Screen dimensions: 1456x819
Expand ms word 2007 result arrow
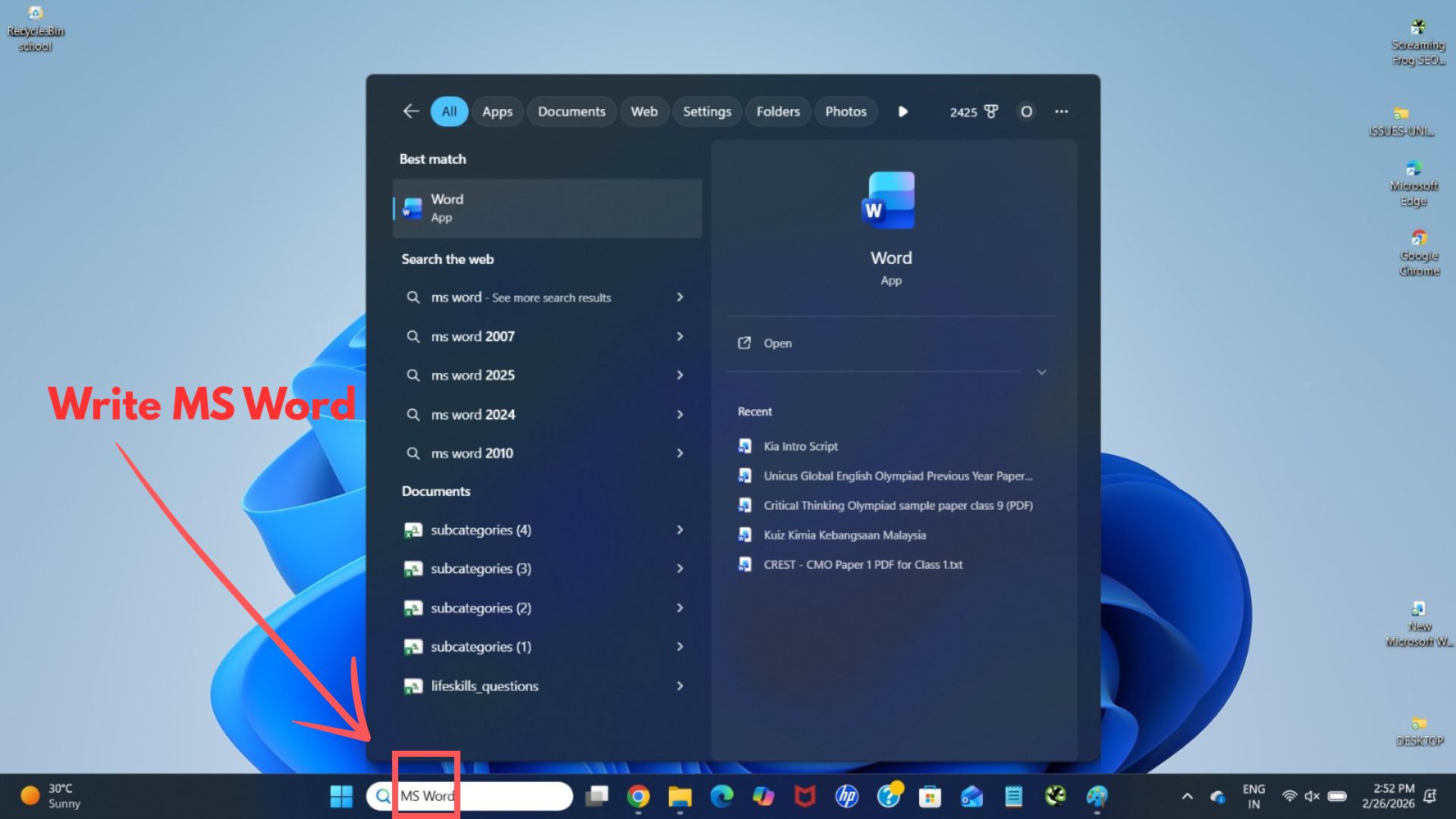679,336
